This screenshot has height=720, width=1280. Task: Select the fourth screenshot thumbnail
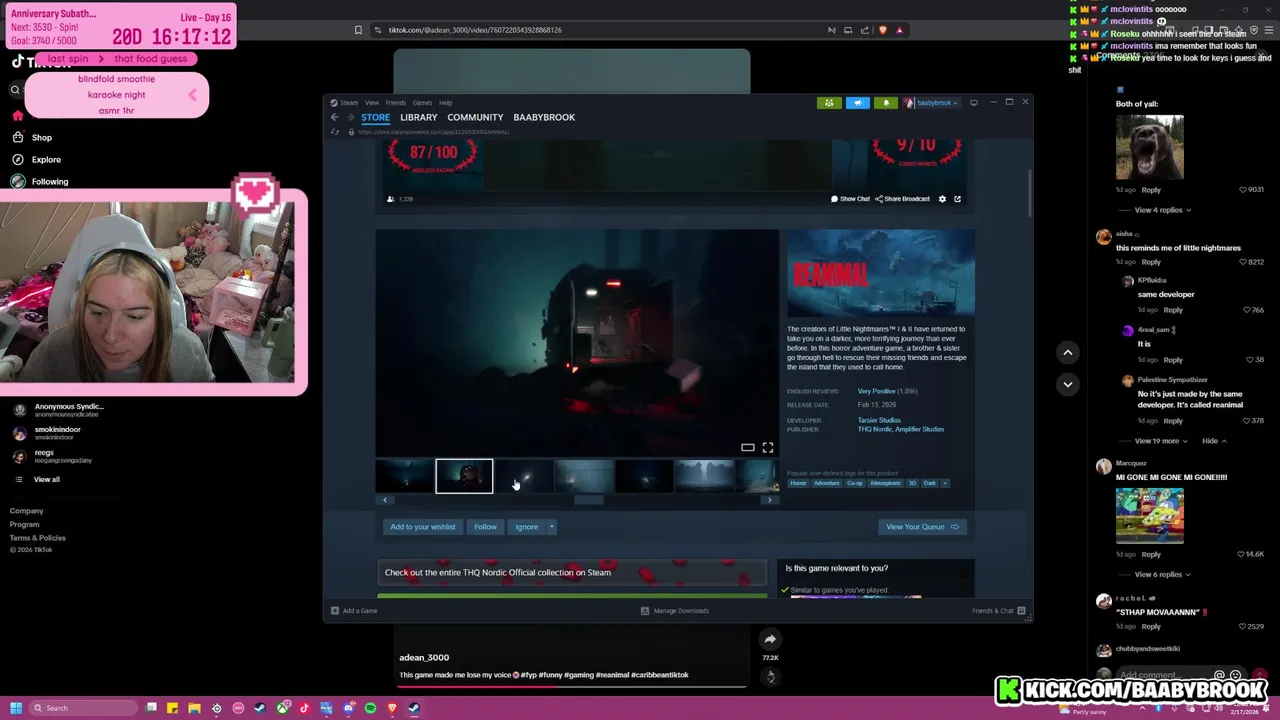coord(584,476)
